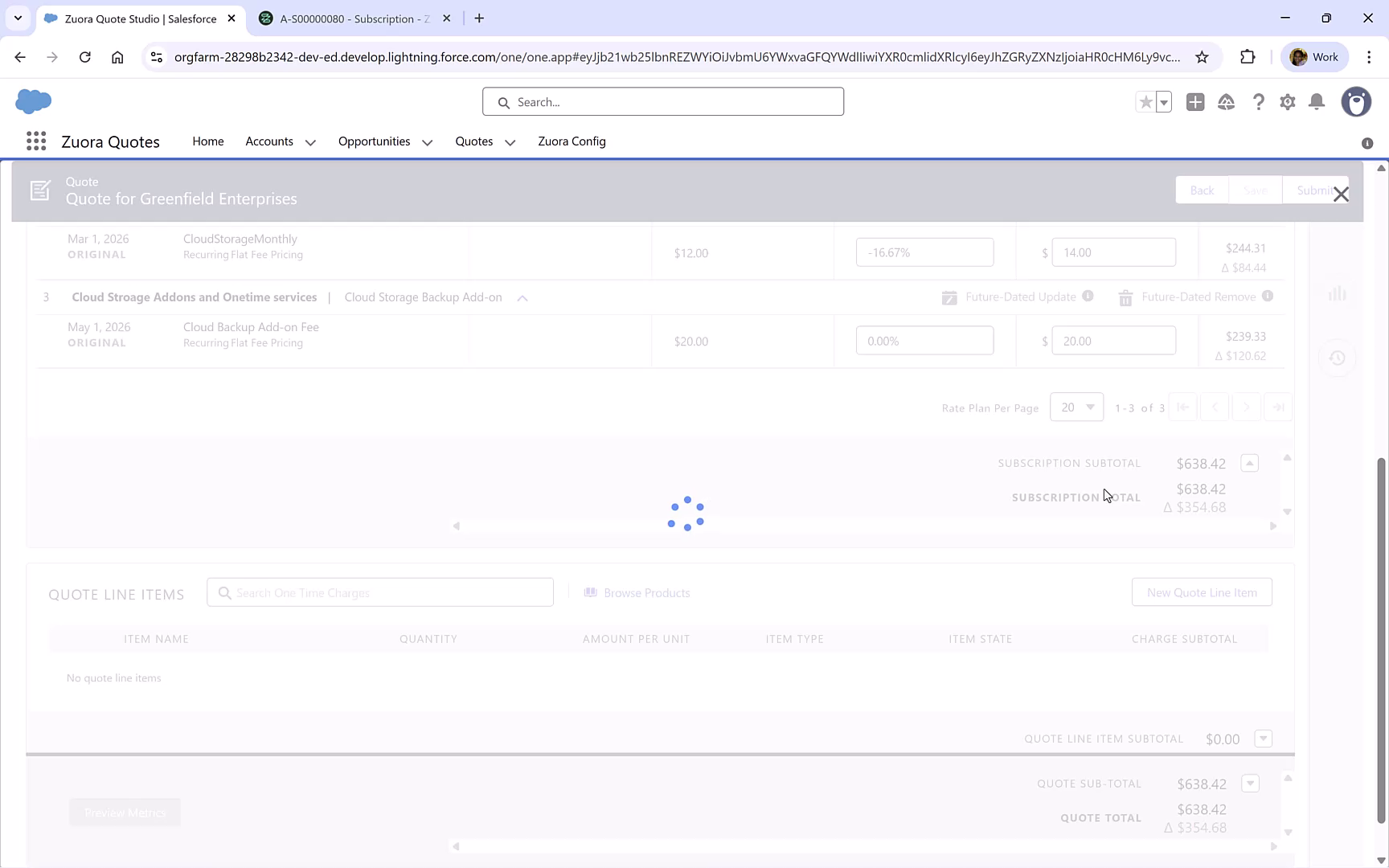Click the Future-Dated Remove trash icon
This screenshot has width=1389, height=868.
pyautogui.click(x=1125, y=297)
